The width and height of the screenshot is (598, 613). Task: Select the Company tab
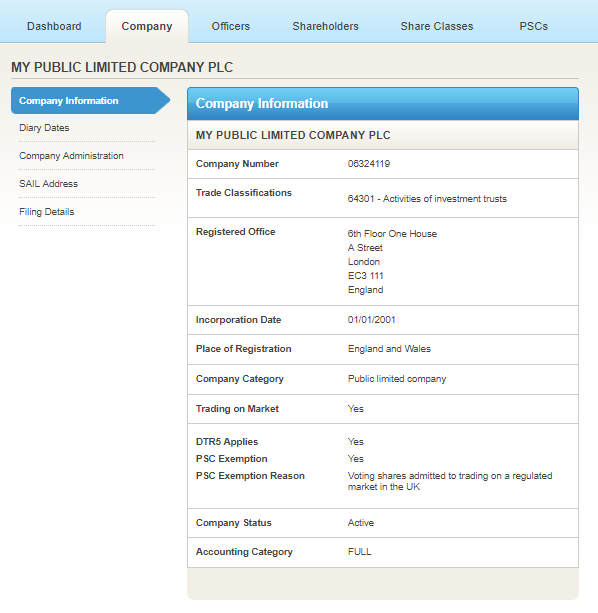click(x=147, y=26)
